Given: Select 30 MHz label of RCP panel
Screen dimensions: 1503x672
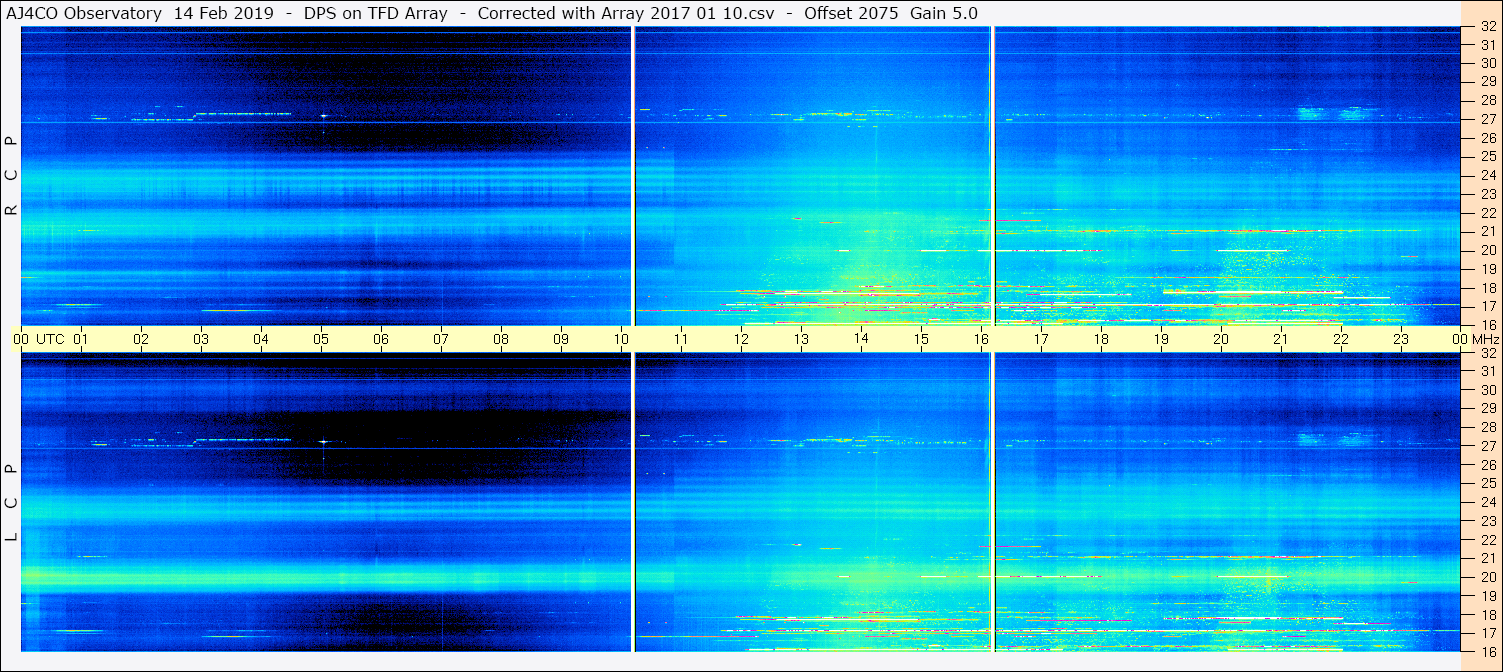Looking at the screenshot, I should [1488, 62].
